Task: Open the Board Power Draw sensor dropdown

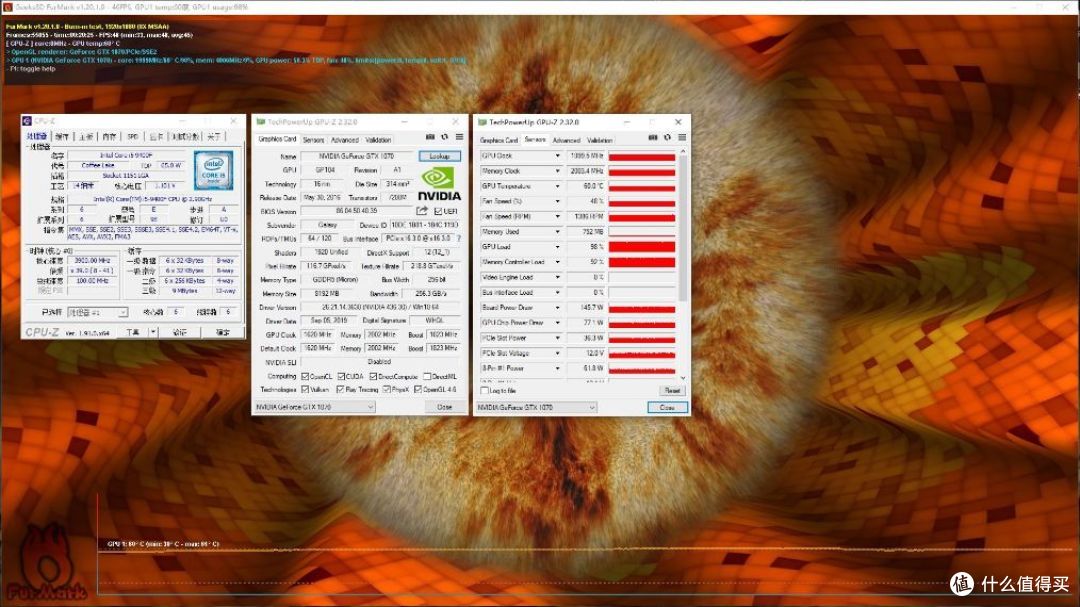Action: coord(557,307)
